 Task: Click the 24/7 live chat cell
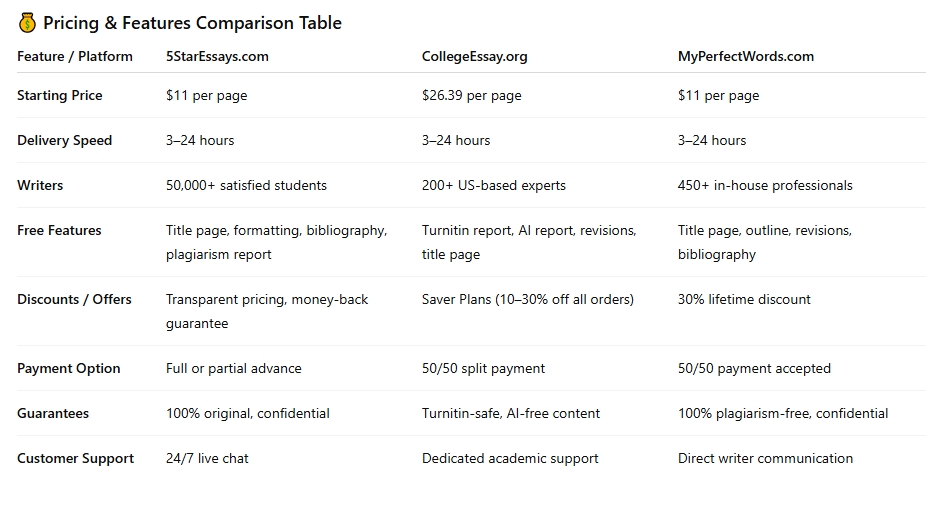coord(207,459)
